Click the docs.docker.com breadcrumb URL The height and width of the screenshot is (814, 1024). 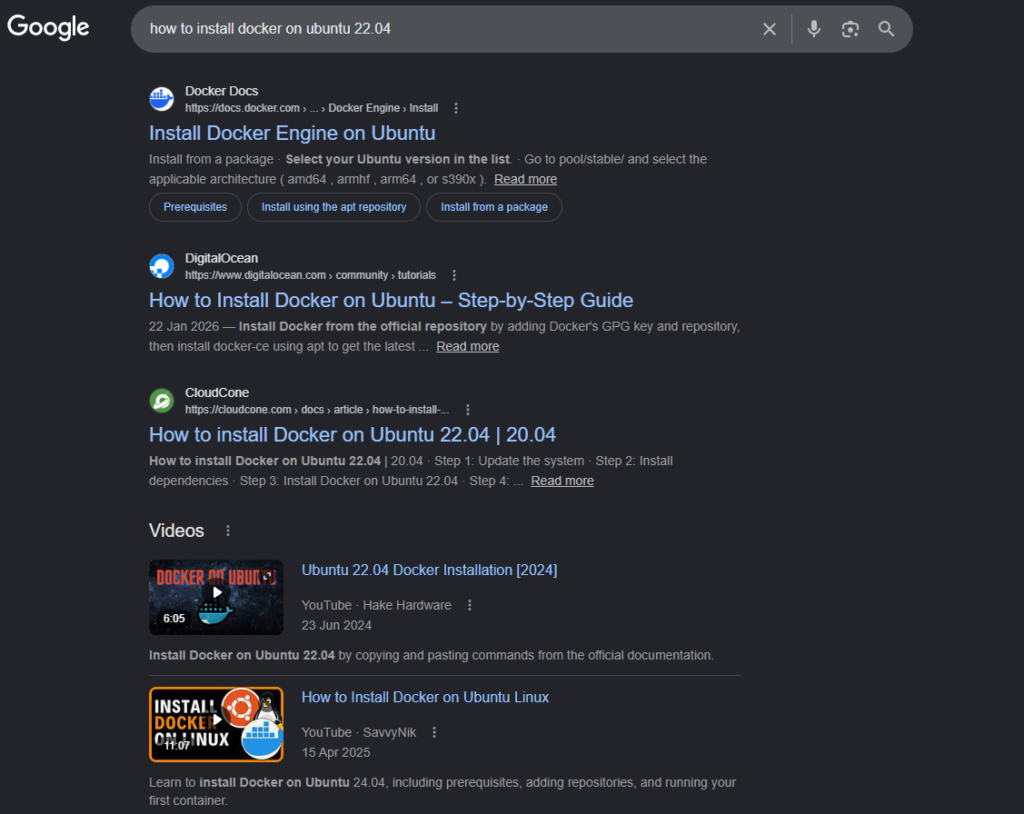pos(312,108)
